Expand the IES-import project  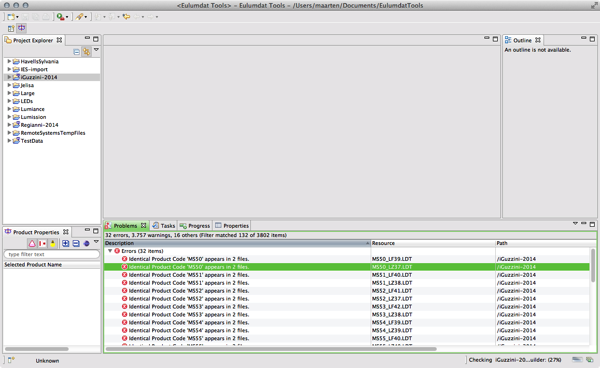[9, 69]
